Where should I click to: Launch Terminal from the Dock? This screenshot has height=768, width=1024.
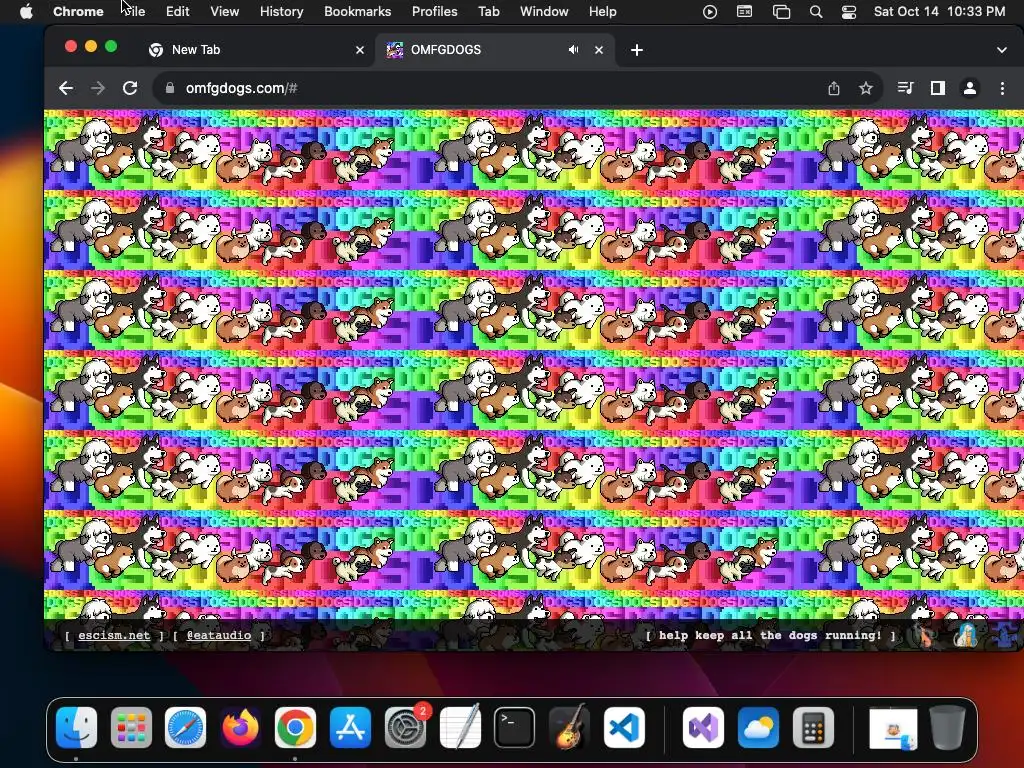(515, 728)
